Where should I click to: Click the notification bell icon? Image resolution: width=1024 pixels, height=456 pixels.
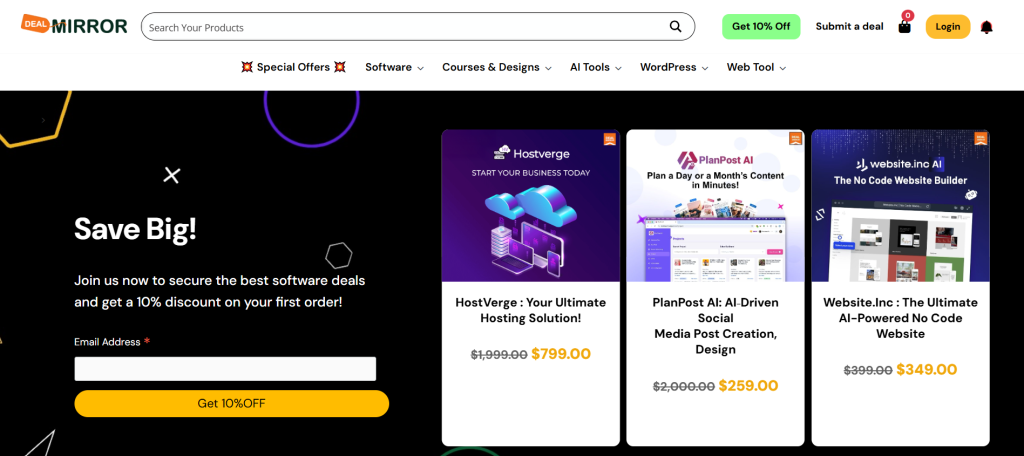tap(986, 27)
